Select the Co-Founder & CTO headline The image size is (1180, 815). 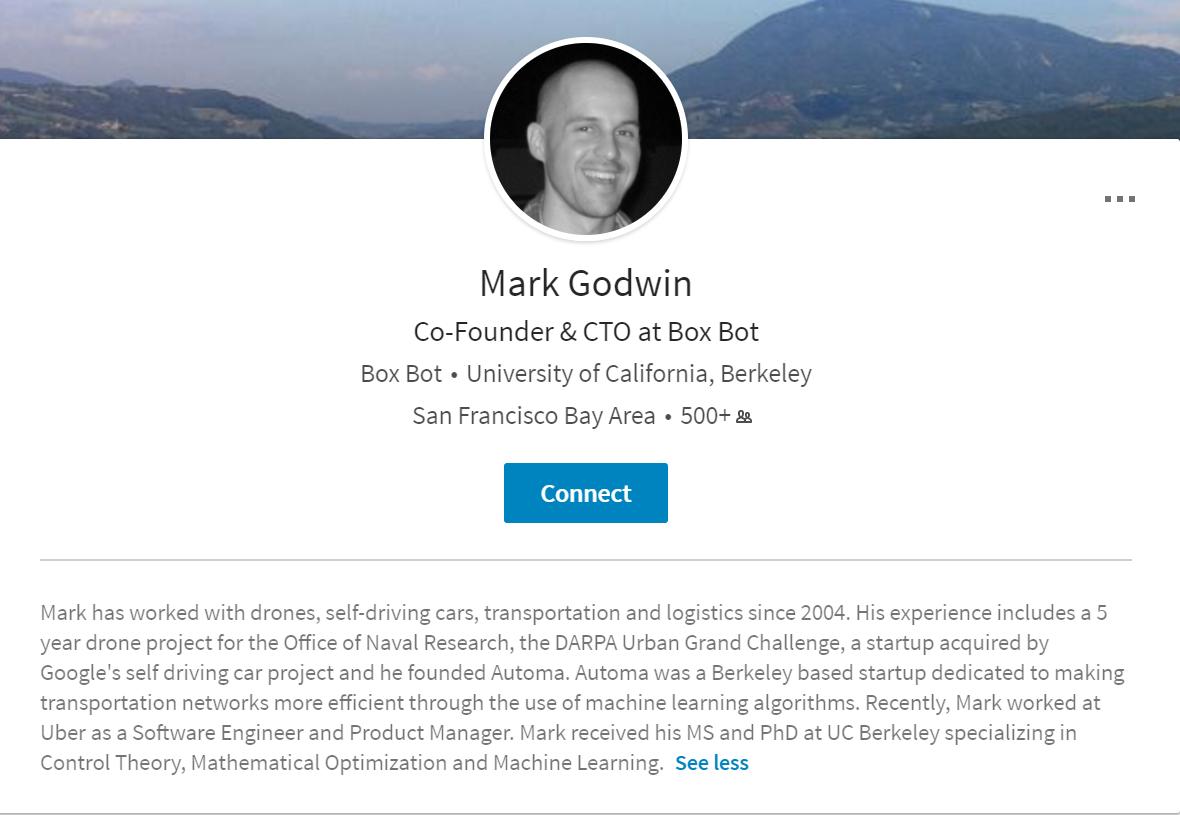(x=586, y=331)
